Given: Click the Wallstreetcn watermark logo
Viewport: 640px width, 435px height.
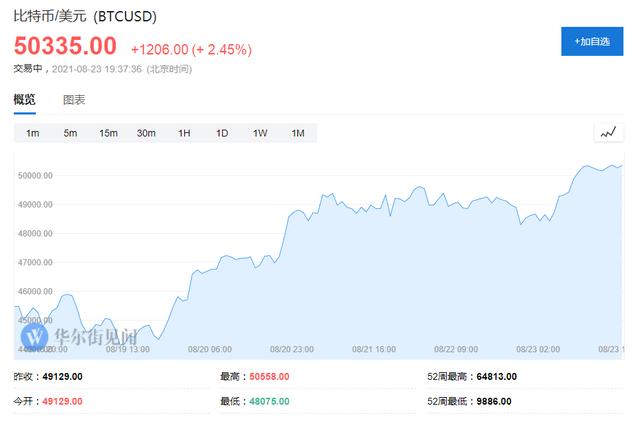Looking at the screenshot, I should point(34,337).
